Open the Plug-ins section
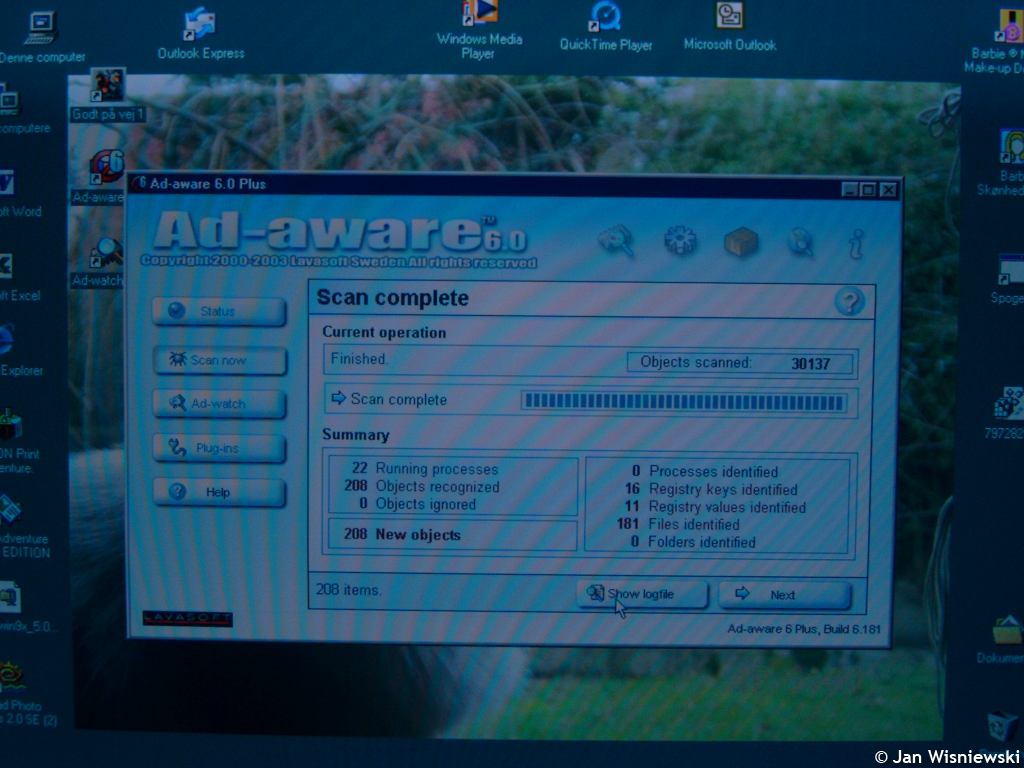Viewport: 1024px width, 768px height. tap(220, 448)
